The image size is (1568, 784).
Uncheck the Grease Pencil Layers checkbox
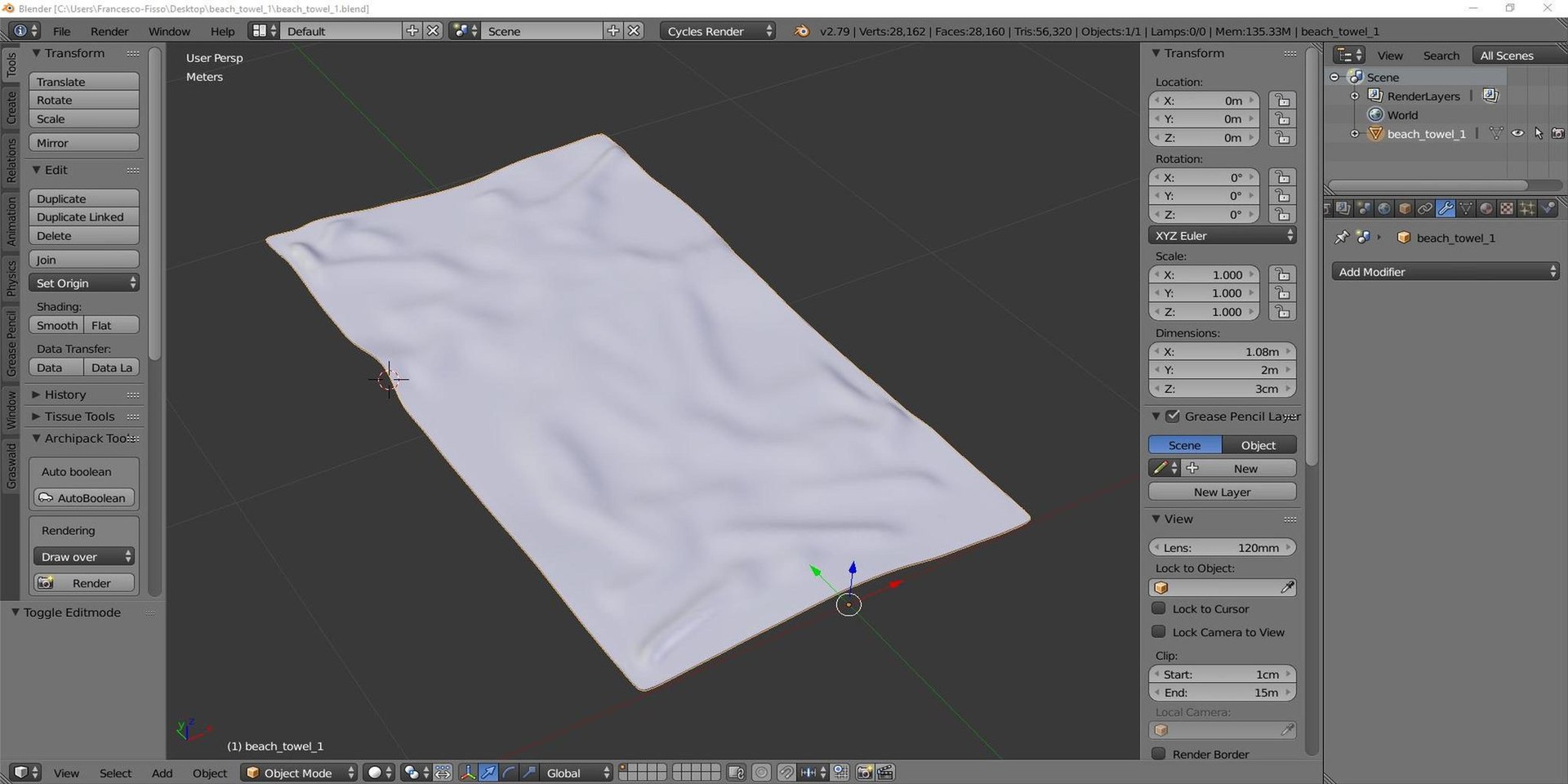pos(1173,416)
